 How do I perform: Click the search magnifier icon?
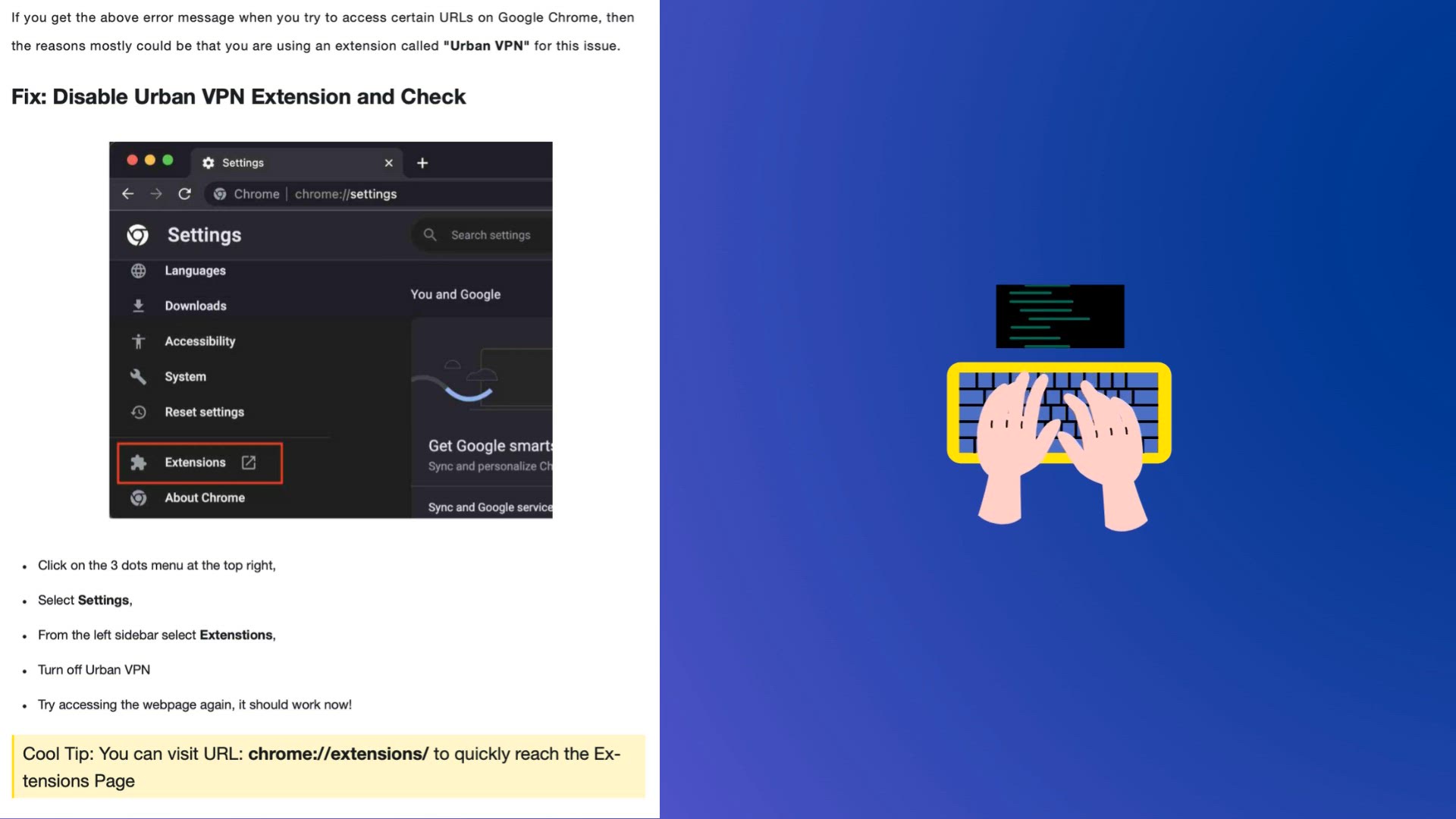(x=430, y=235)
